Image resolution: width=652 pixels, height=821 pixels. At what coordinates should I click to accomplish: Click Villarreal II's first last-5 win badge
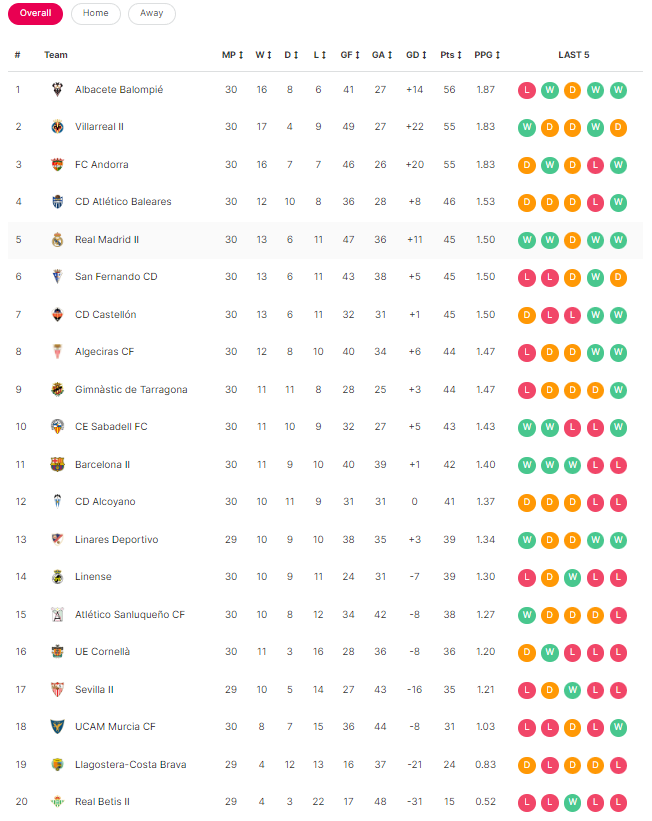[x=527, y=127]
